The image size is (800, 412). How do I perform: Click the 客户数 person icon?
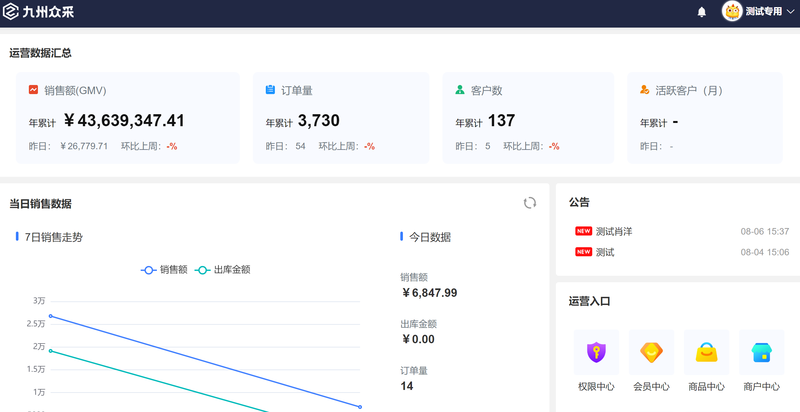coord(460,90)
